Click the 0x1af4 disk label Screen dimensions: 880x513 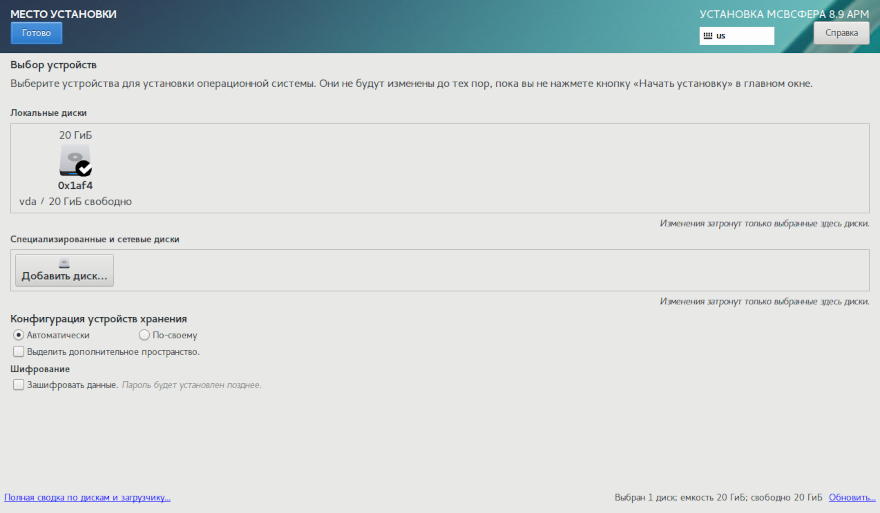pos(75,186)
